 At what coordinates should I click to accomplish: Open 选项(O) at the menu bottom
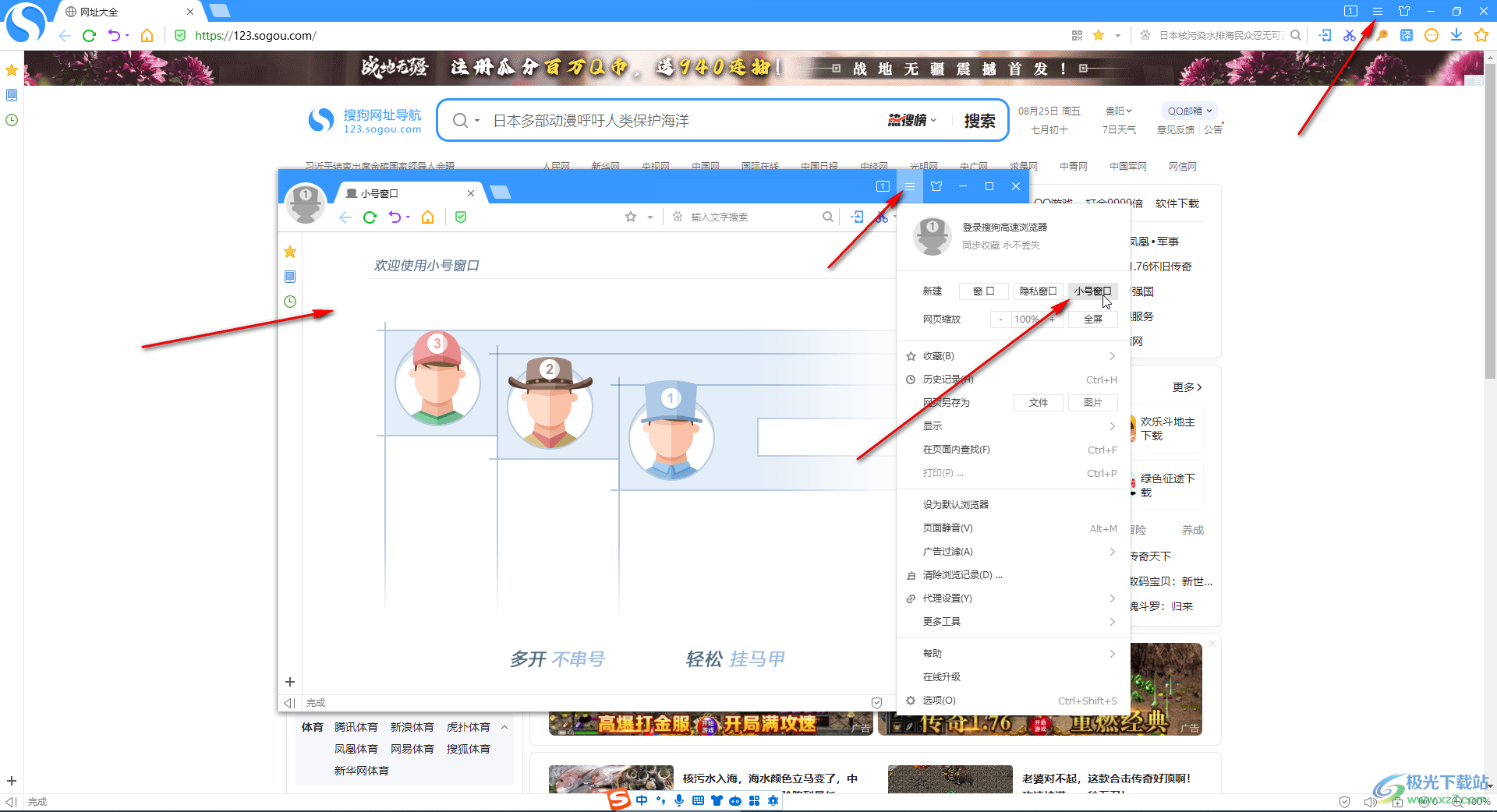(1014, 701)
